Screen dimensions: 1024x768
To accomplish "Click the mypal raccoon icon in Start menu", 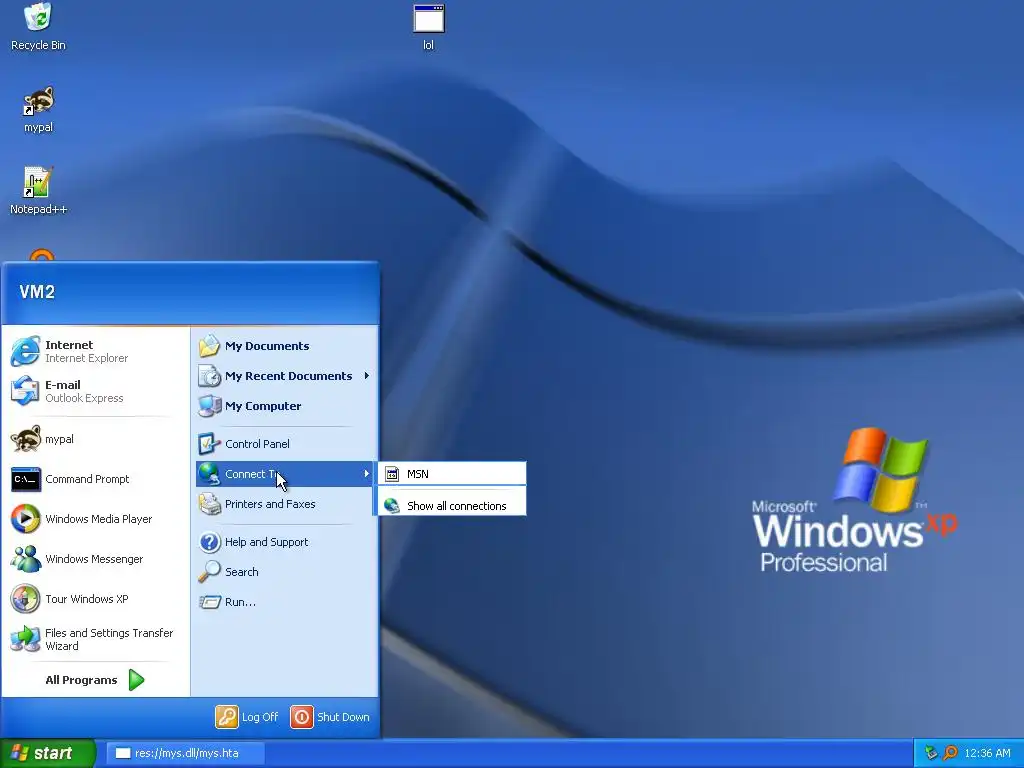I will 25,439.
